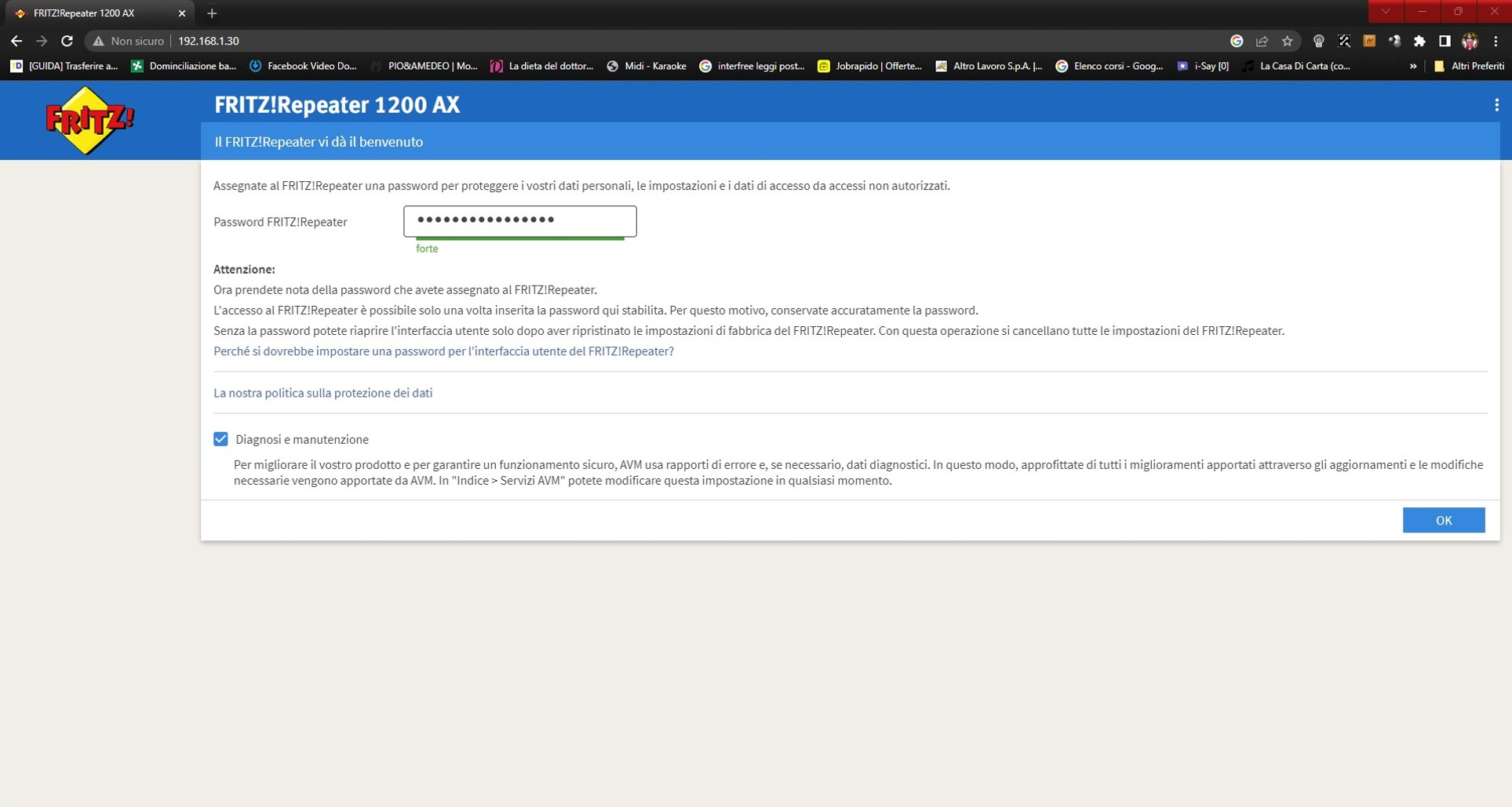The width and height of the screenshot is (1512, 807).
Task: Open a new browser tab
Action: (x=212, y=13)
